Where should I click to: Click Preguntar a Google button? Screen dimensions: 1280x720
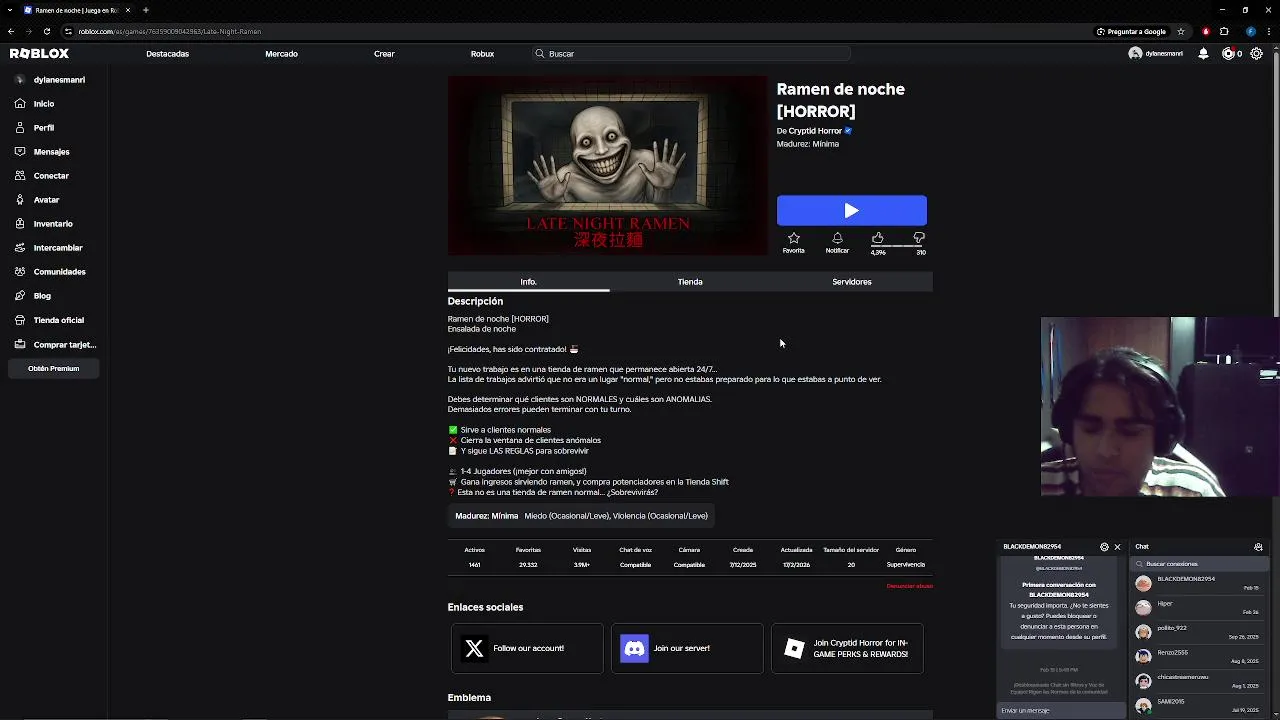pos(1132,31)
